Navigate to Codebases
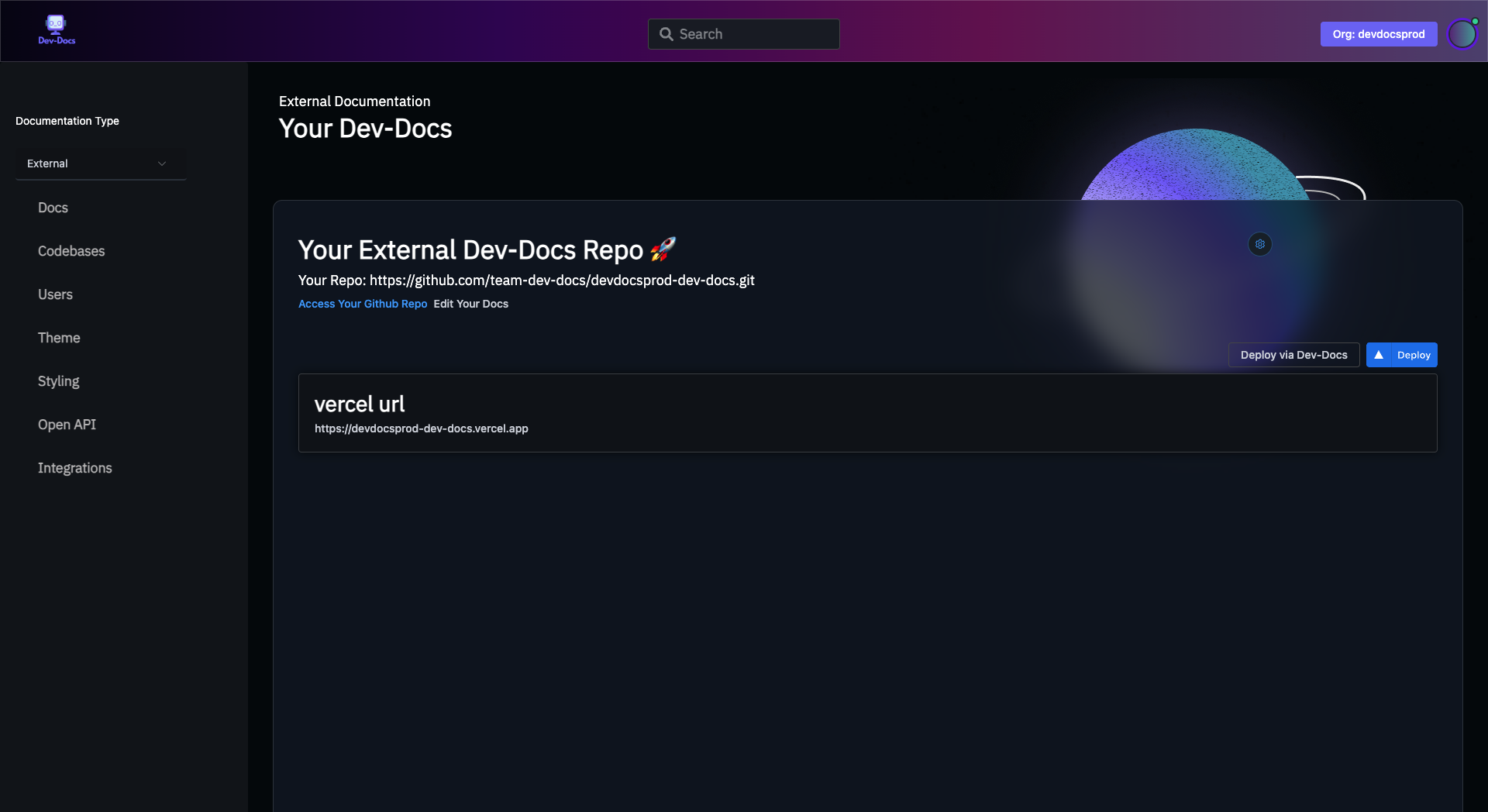The height and width of the screenshot is (812, 1488). tap(71, 251)
